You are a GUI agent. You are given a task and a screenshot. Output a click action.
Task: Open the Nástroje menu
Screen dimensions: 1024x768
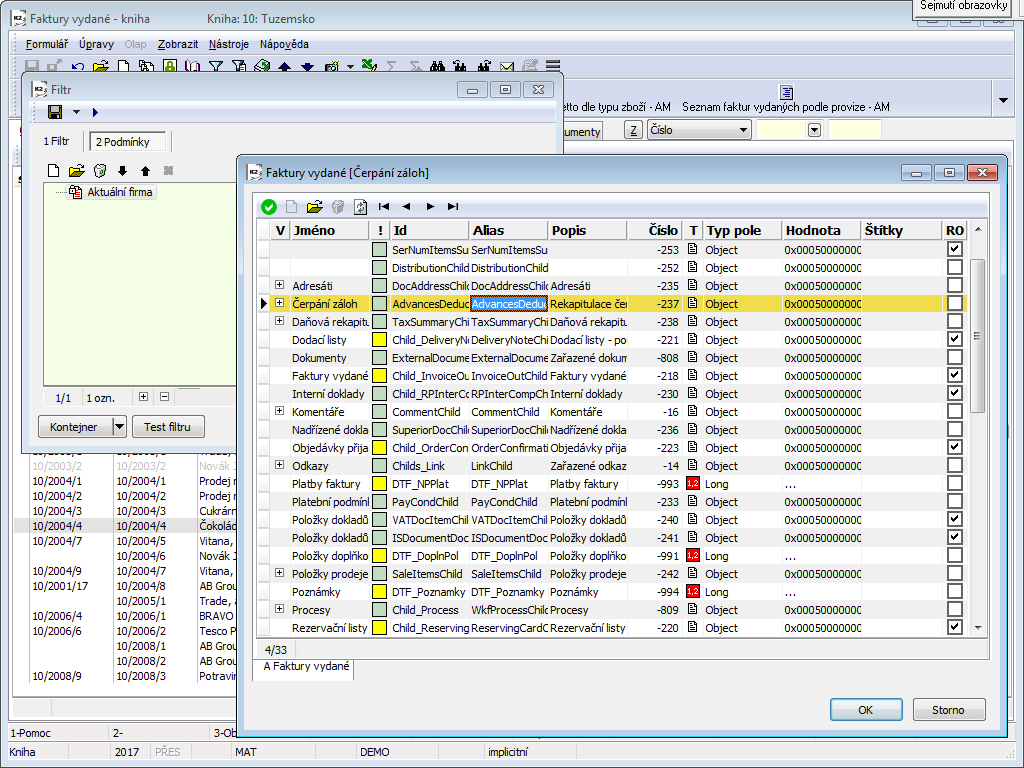tap(229, 44)
